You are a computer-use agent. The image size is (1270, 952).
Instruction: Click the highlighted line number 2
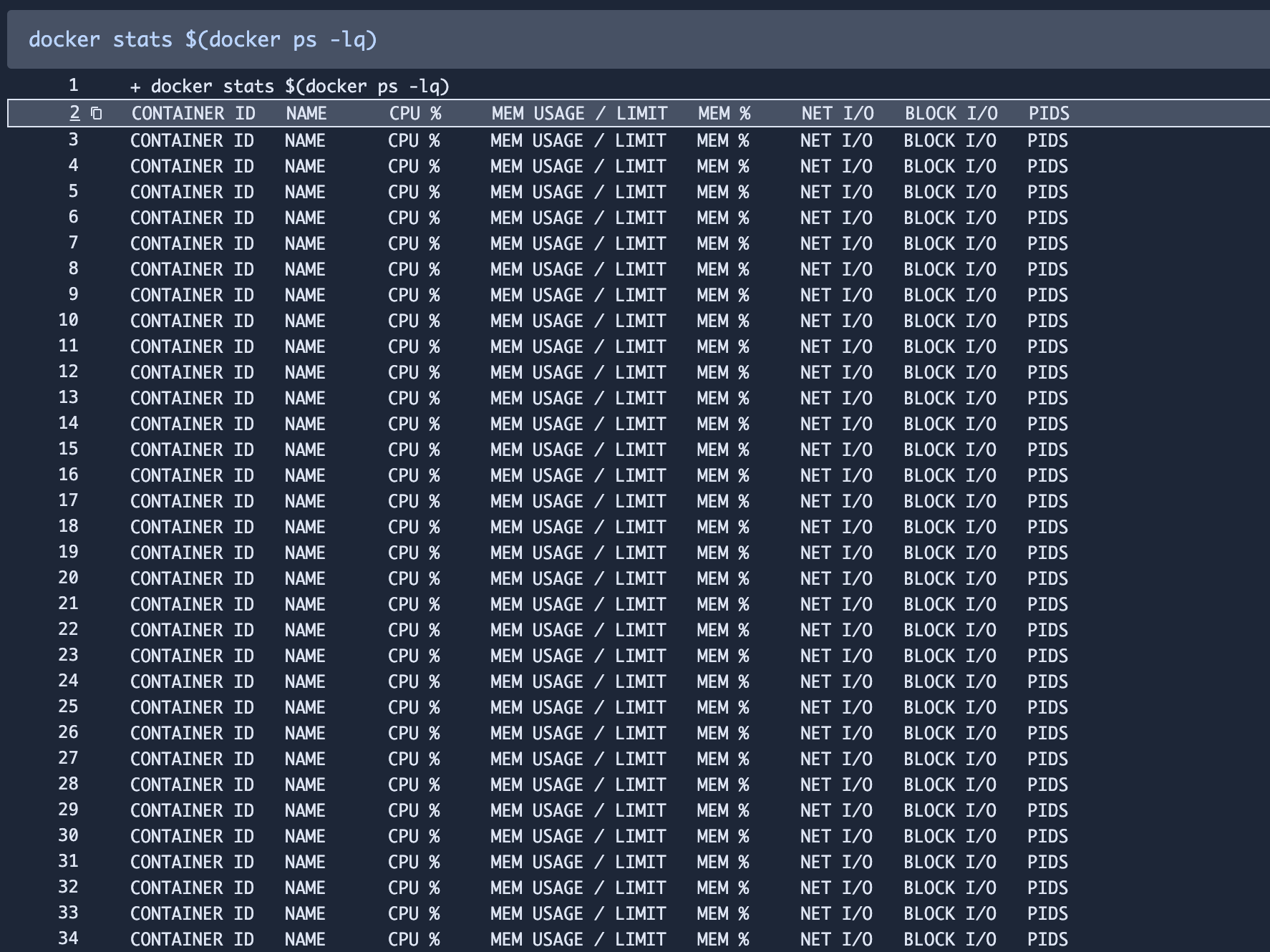[x=74, y=113]
